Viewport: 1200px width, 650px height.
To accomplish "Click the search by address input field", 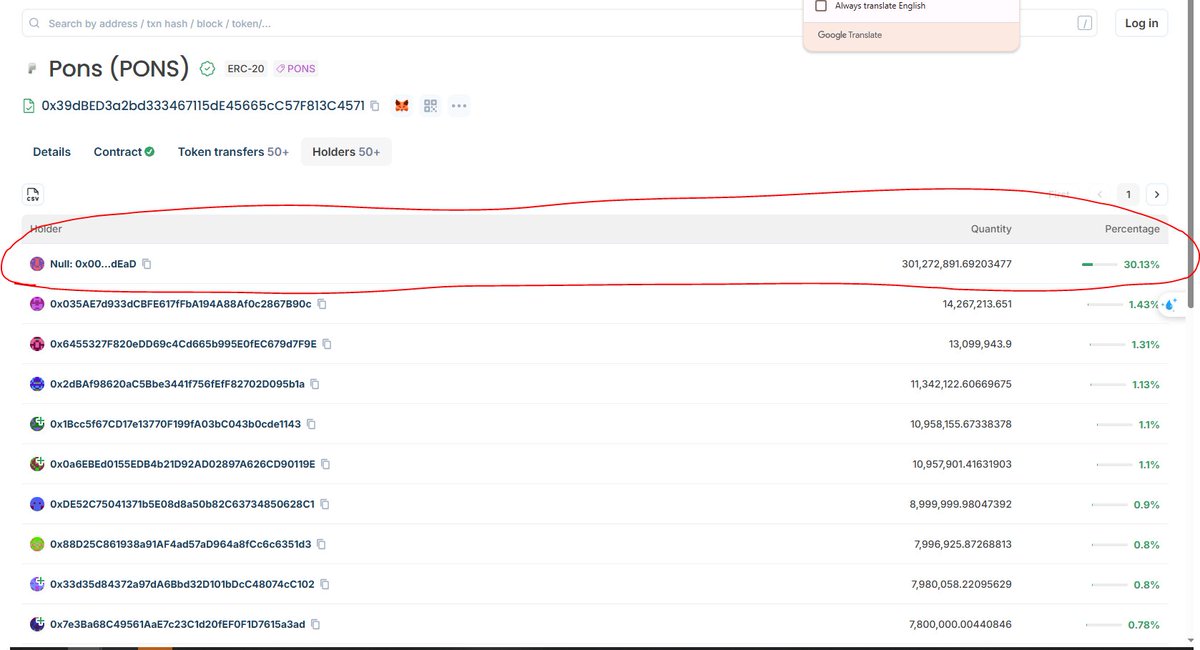I will click(x=560, y=23).
